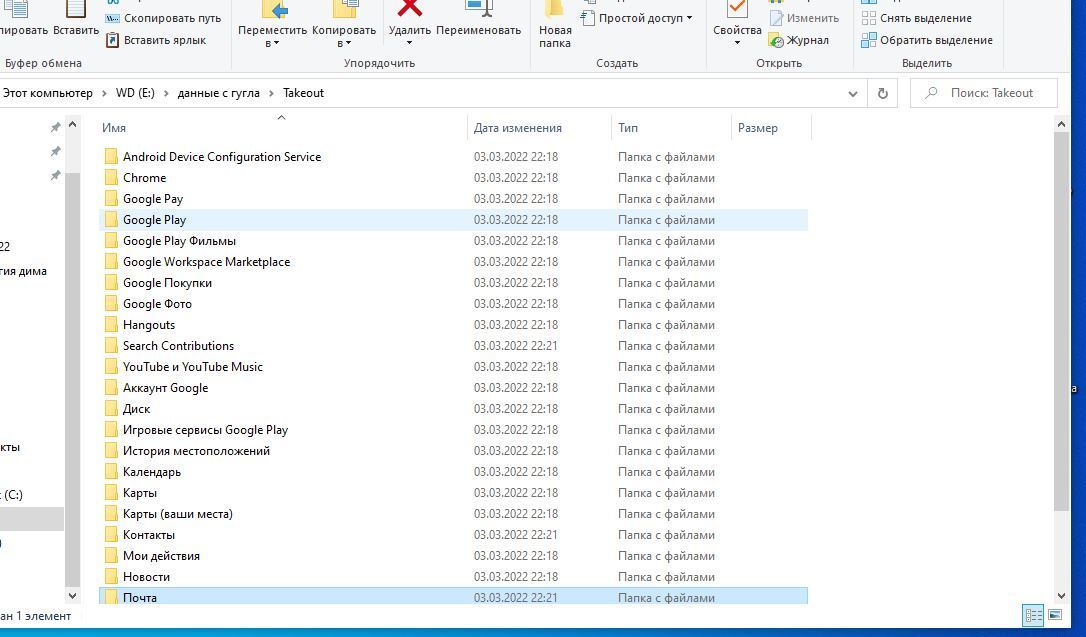Click the red Delete (Удалить) icon
The image size is (1086, 637).
click(x=409, y=9)
